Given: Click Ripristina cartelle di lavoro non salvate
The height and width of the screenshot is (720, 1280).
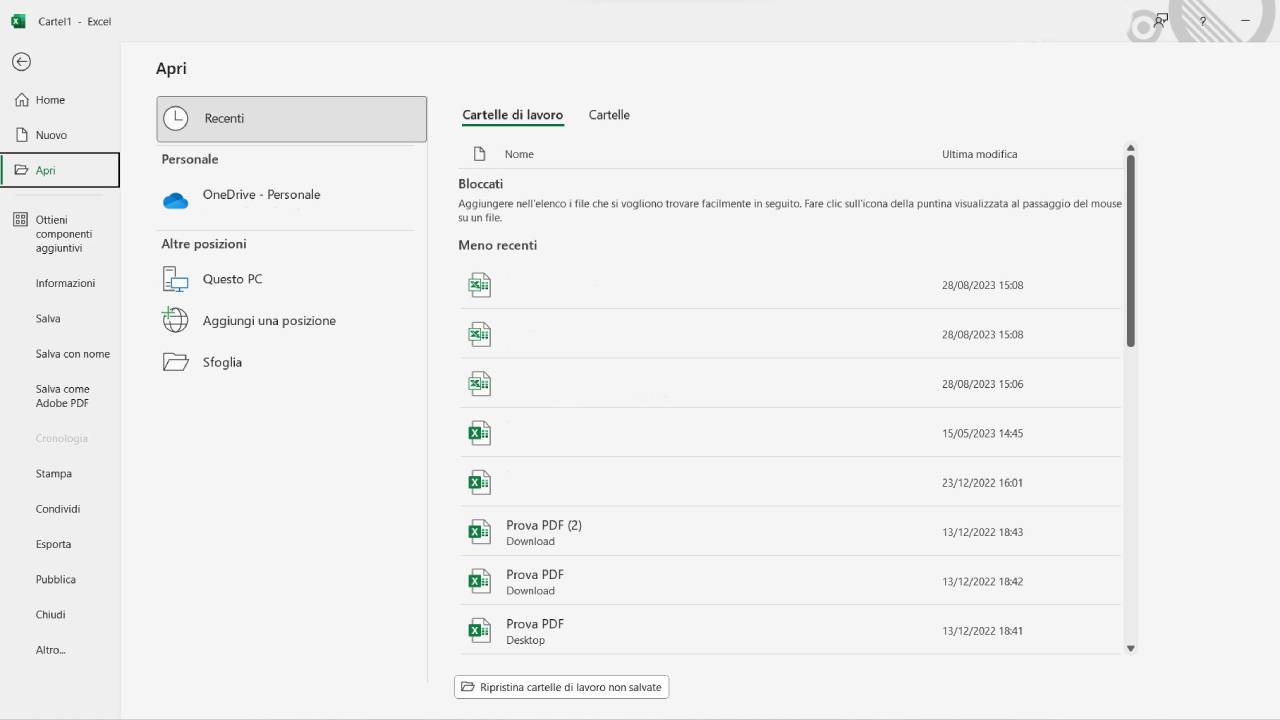Looking at the screenshot, I should point(561,687).
